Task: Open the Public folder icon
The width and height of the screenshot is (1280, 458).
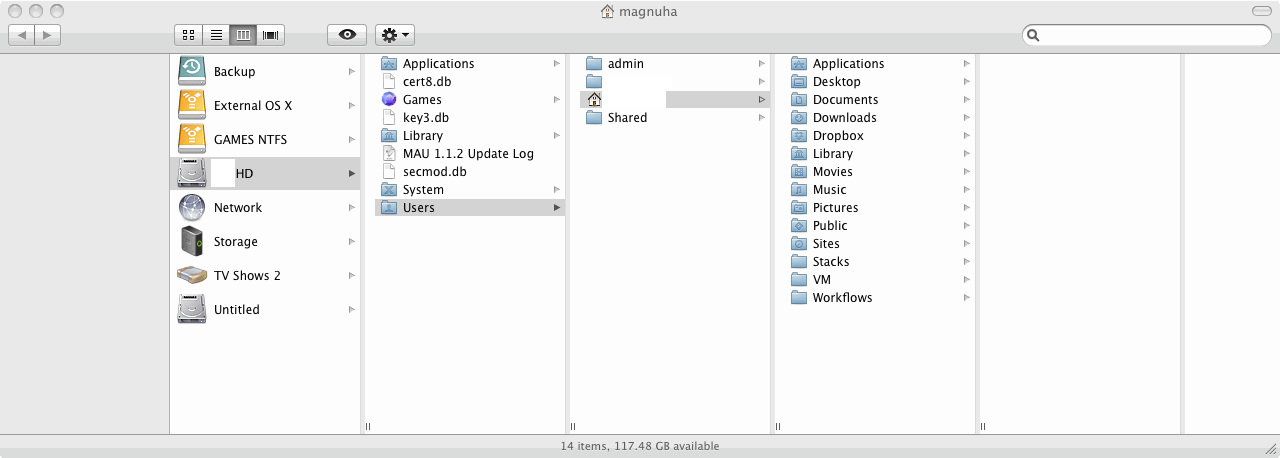Action: point(799,225)
